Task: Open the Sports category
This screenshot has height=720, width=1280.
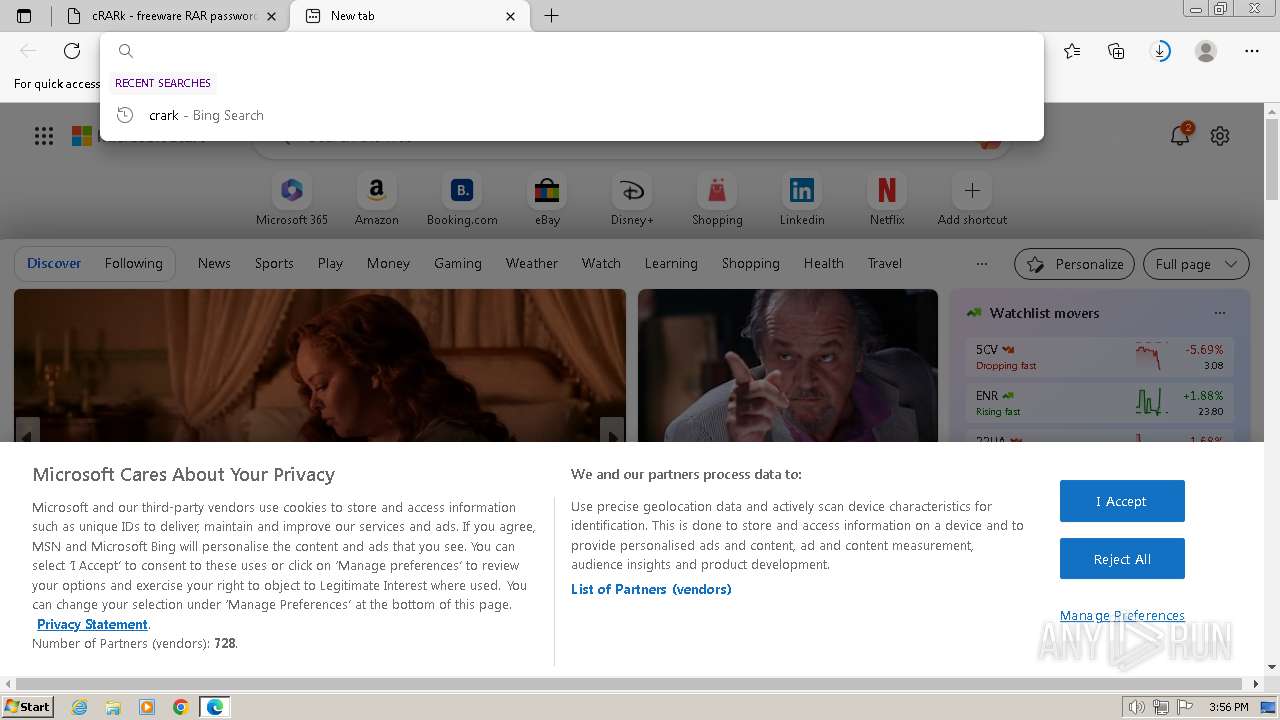Action: [274, 263]
